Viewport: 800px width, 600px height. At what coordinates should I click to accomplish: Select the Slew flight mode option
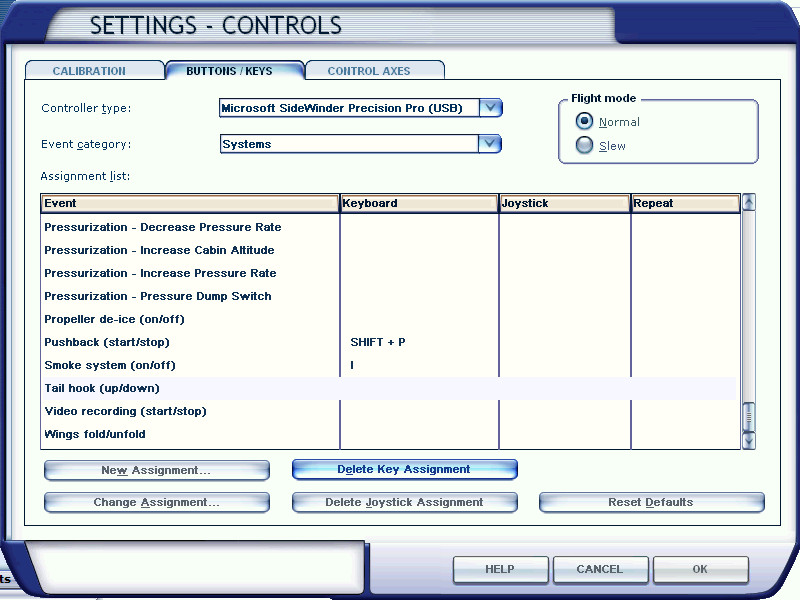585,146
